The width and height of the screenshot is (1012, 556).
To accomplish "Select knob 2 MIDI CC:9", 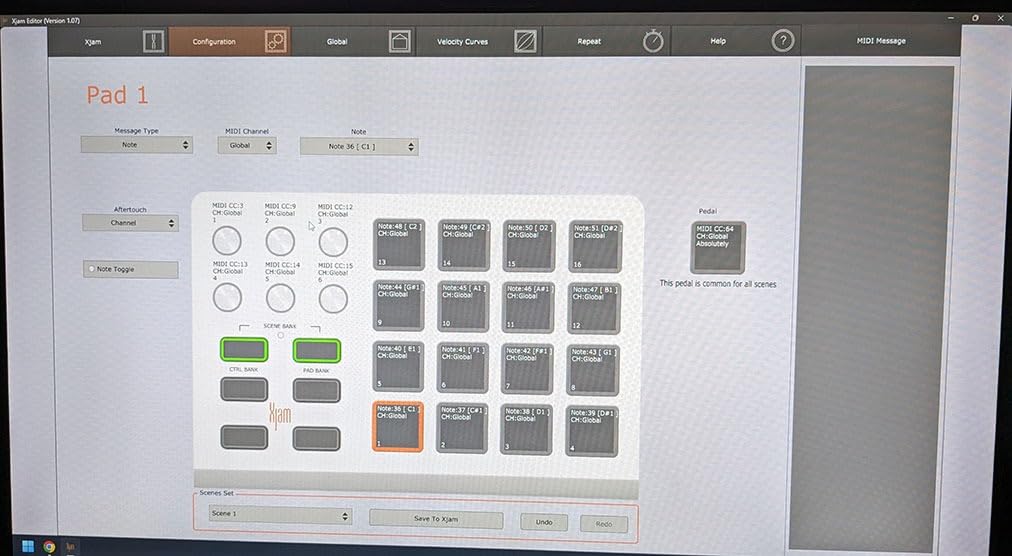I will 280,241.
